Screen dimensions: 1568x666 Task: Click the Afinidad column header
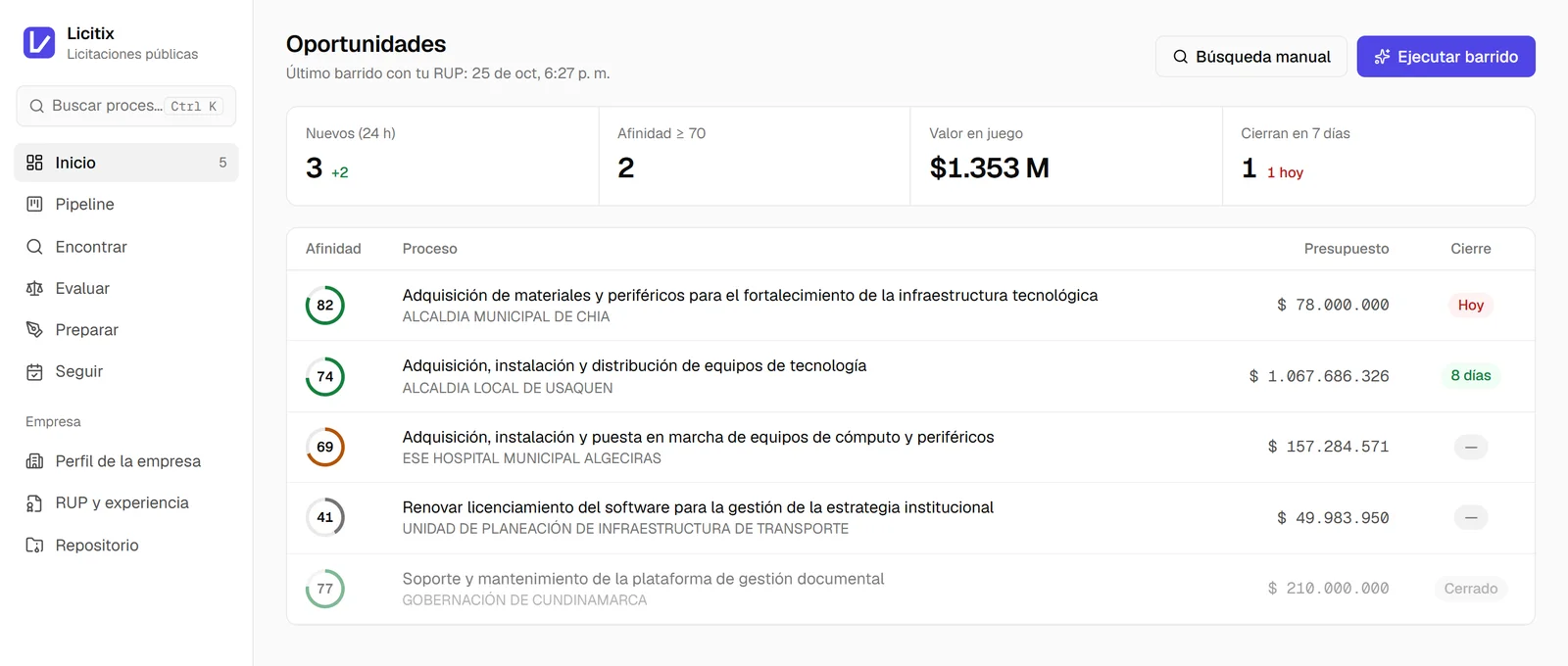coord(333,249)
